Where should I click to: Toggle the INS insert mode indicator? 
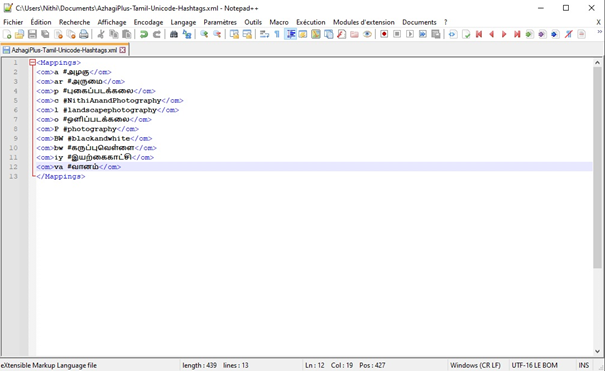pyautogui.click(x=584, y=365)
